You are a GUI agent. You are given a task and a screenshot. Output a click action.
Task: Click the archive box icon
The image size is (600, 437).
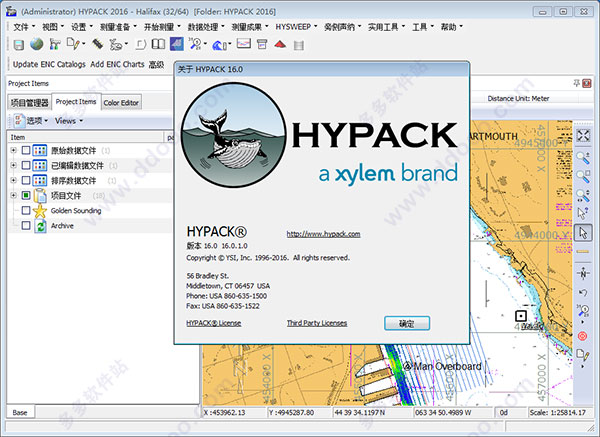point(262,44)
